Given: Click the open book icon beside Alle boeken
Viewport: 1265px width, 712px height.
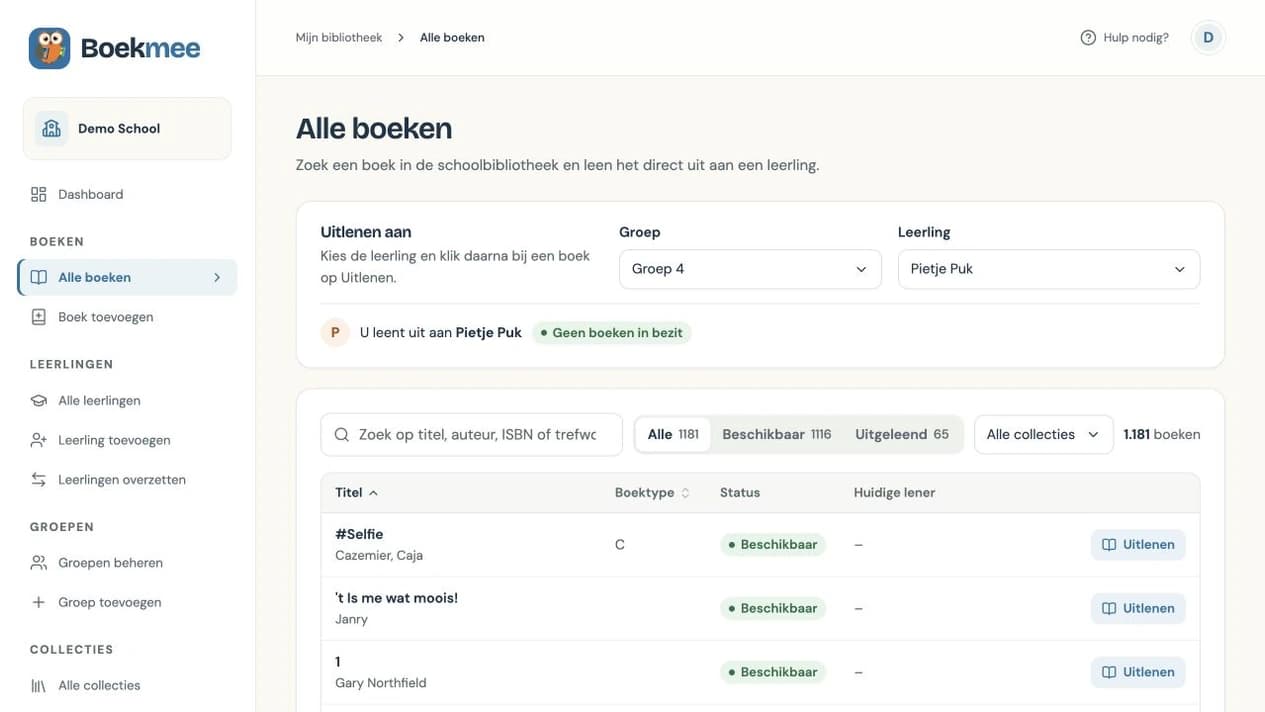Looking at the screenshot, I should tap(39, 277).
